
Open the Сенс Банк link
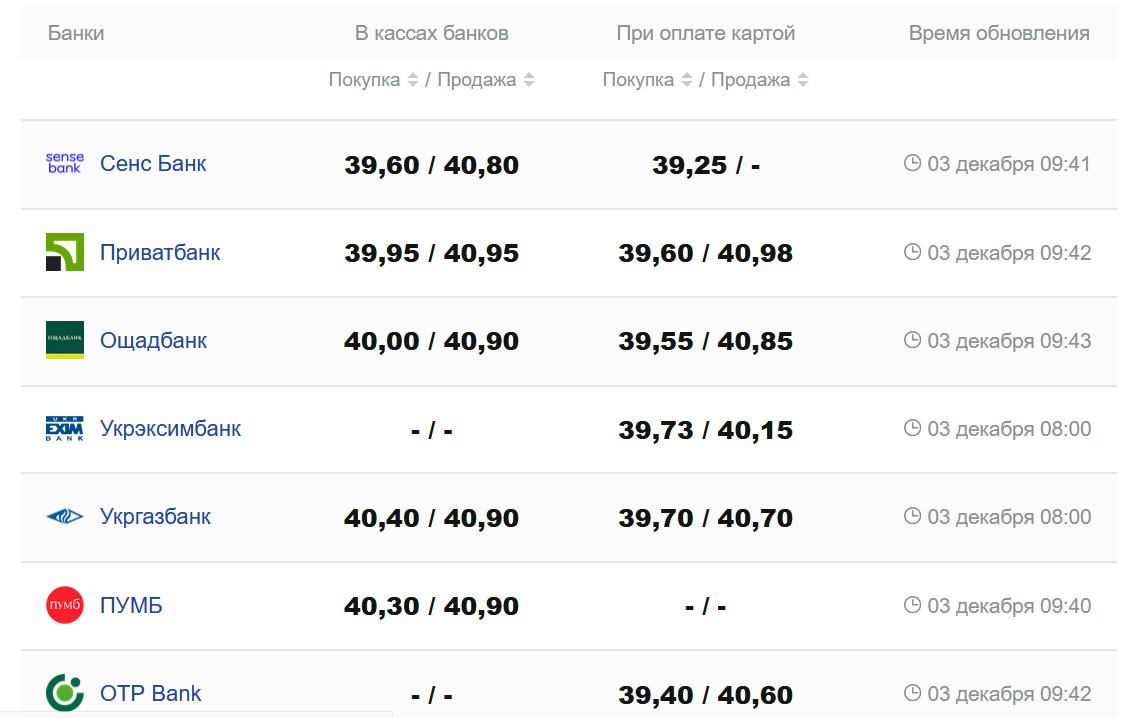tap(153, 164)
